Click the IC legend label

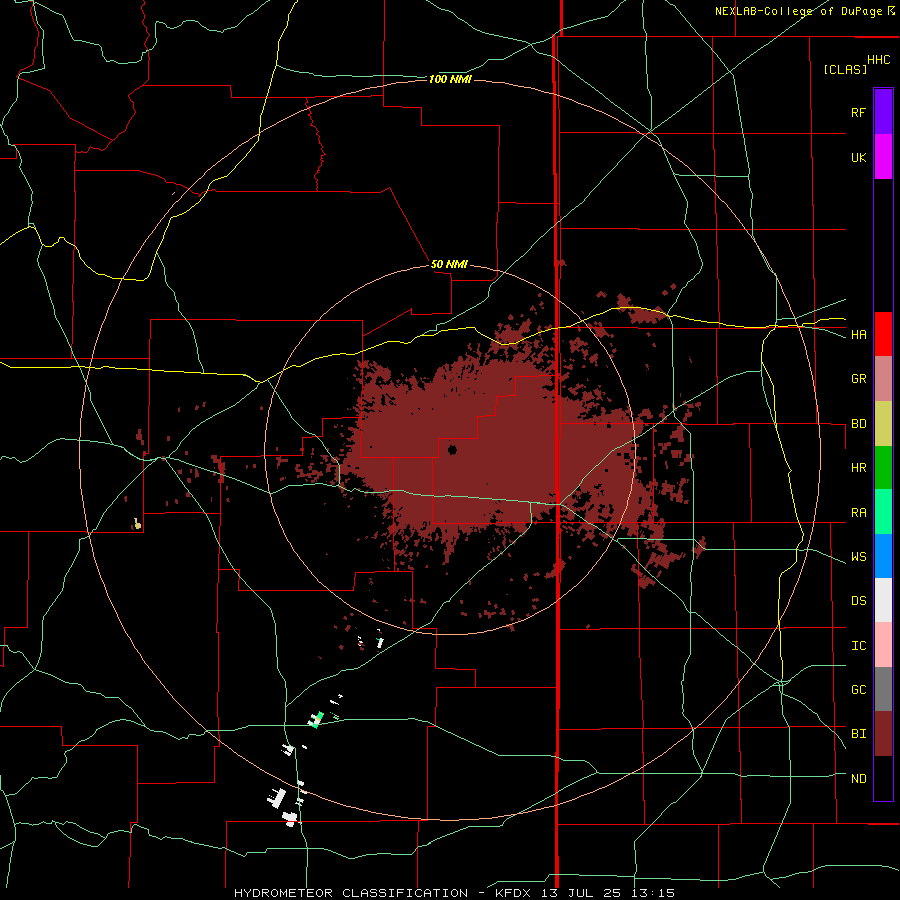point(858,646)
